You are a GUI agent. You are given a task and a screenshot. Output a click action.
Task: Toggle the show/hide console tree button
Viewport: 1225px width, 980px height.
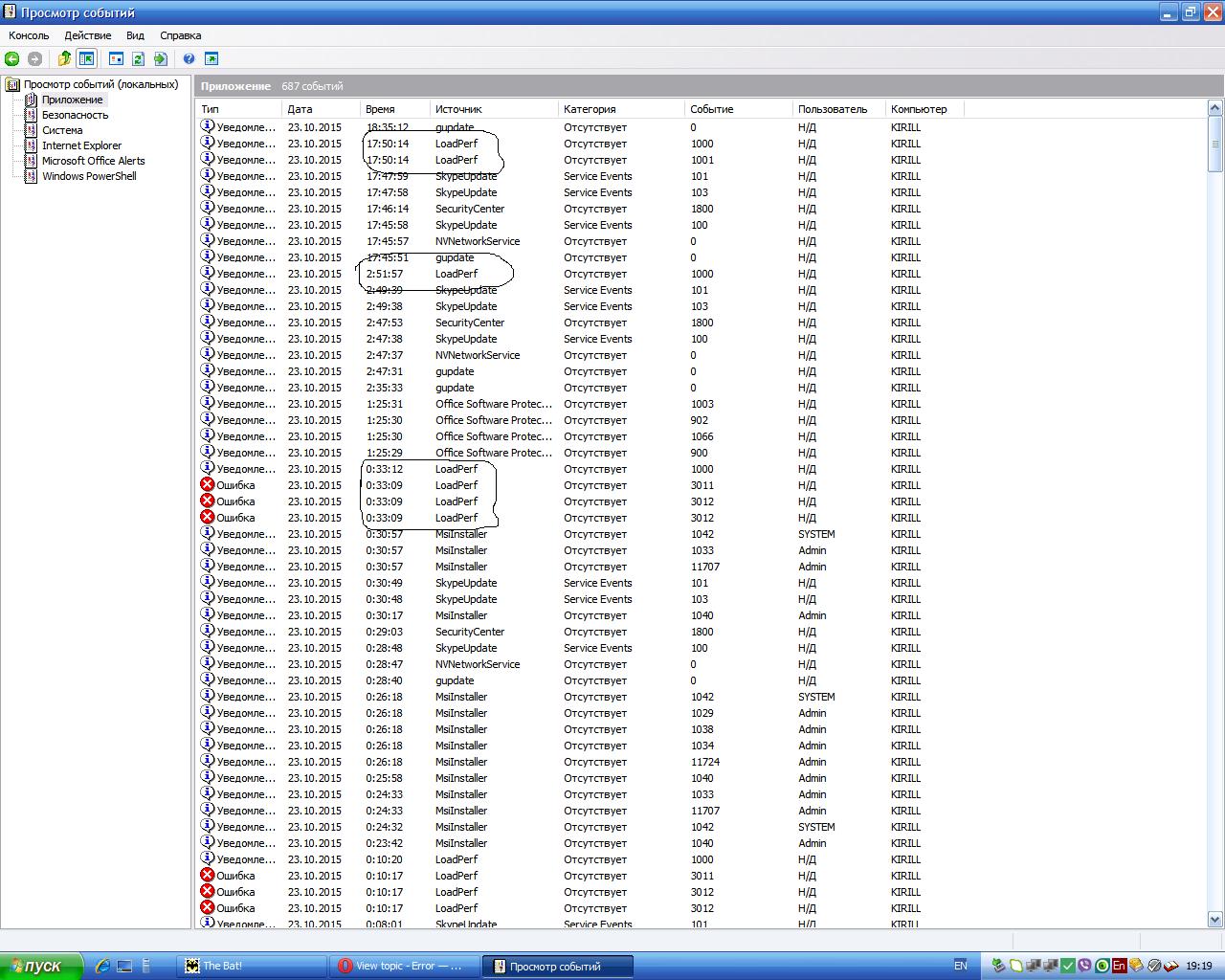[x=87, y=59]
